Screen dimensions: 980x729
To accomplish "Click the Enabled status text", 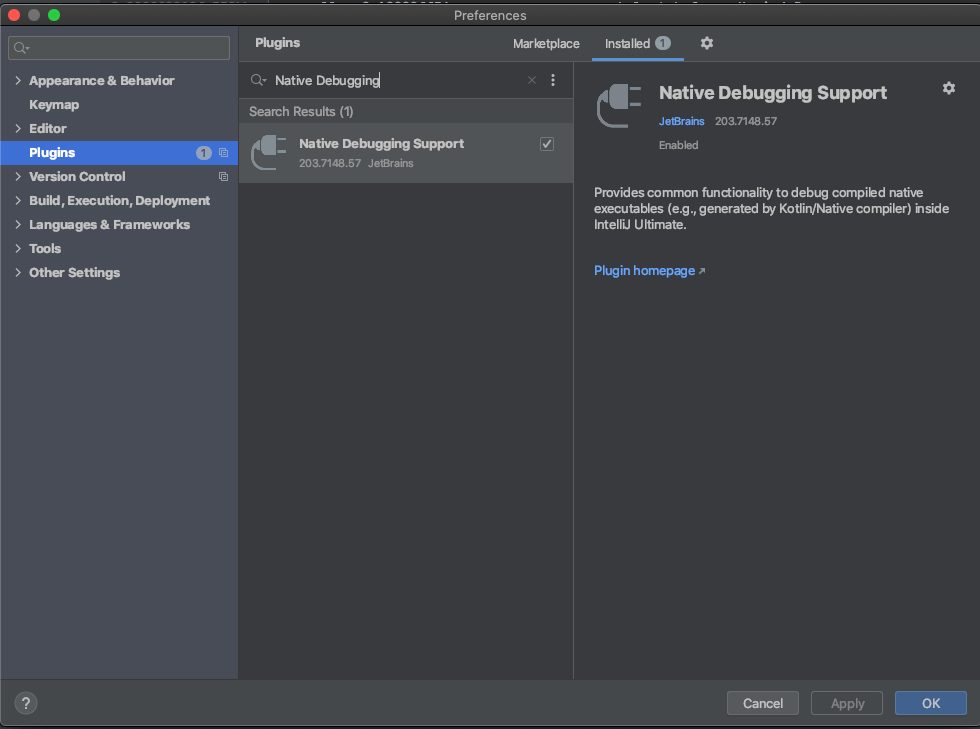I will coord(678,145).
